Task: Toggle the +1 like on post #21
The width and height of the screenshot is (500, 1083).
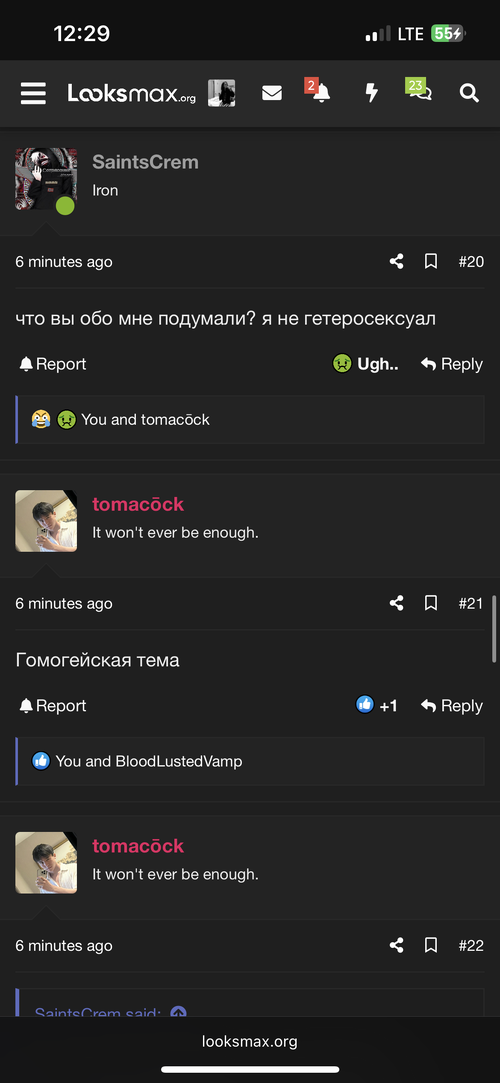Action: [376, 705]
